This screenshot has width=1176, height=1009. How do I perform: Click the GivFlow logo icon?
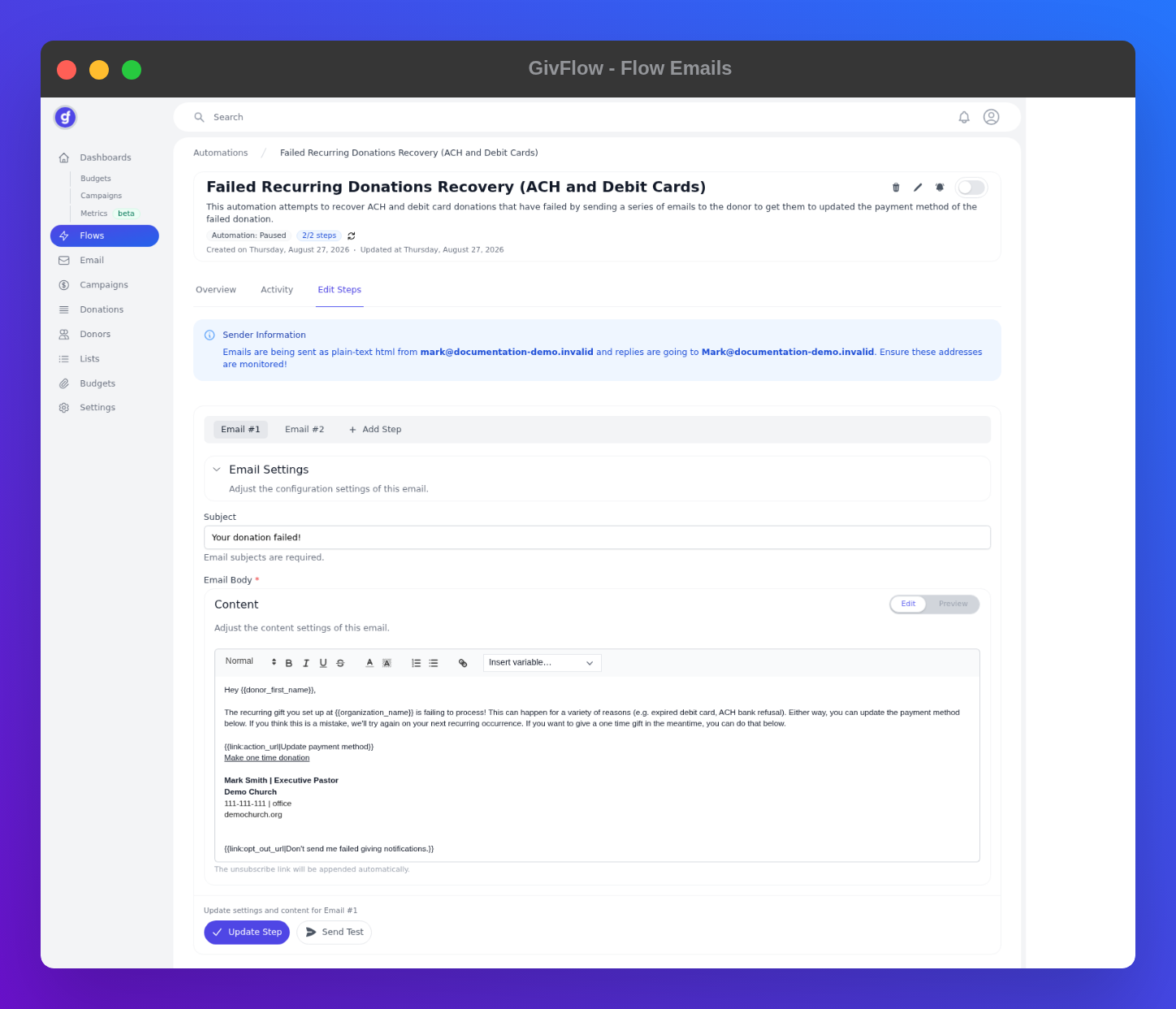tap(65, 118)
